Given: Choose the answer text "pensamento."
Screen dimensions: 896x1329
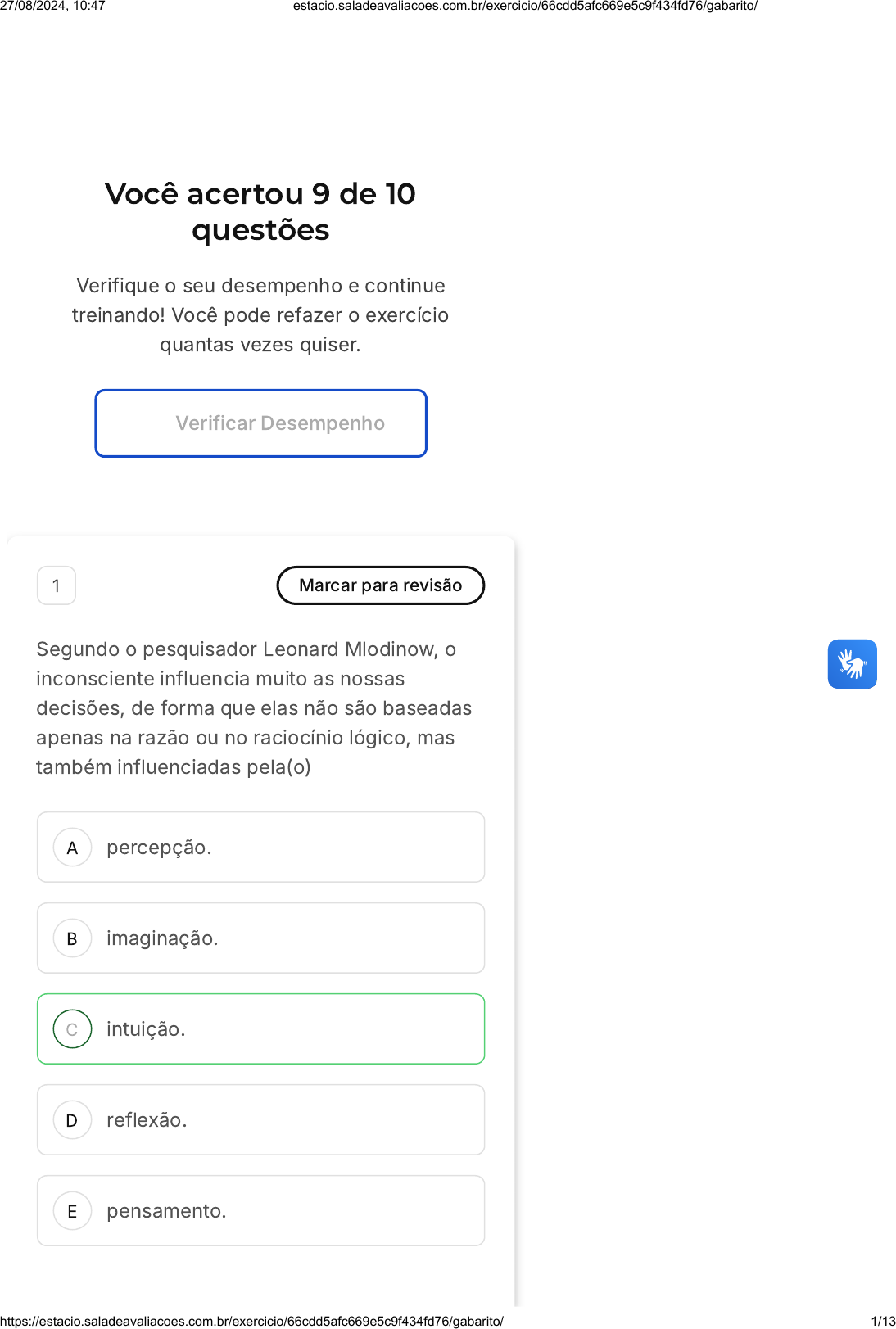Looking at the screenshot, I should click(x=166, y=1211).
